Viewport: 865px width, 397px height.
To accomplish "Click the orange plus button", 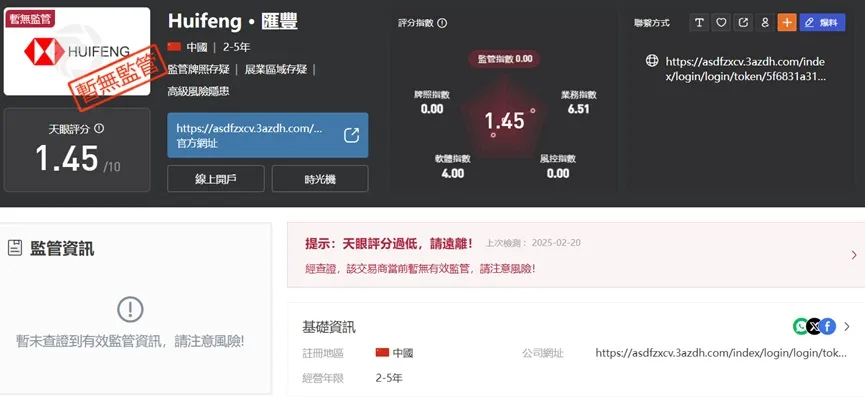I will (x=787, y=23).
